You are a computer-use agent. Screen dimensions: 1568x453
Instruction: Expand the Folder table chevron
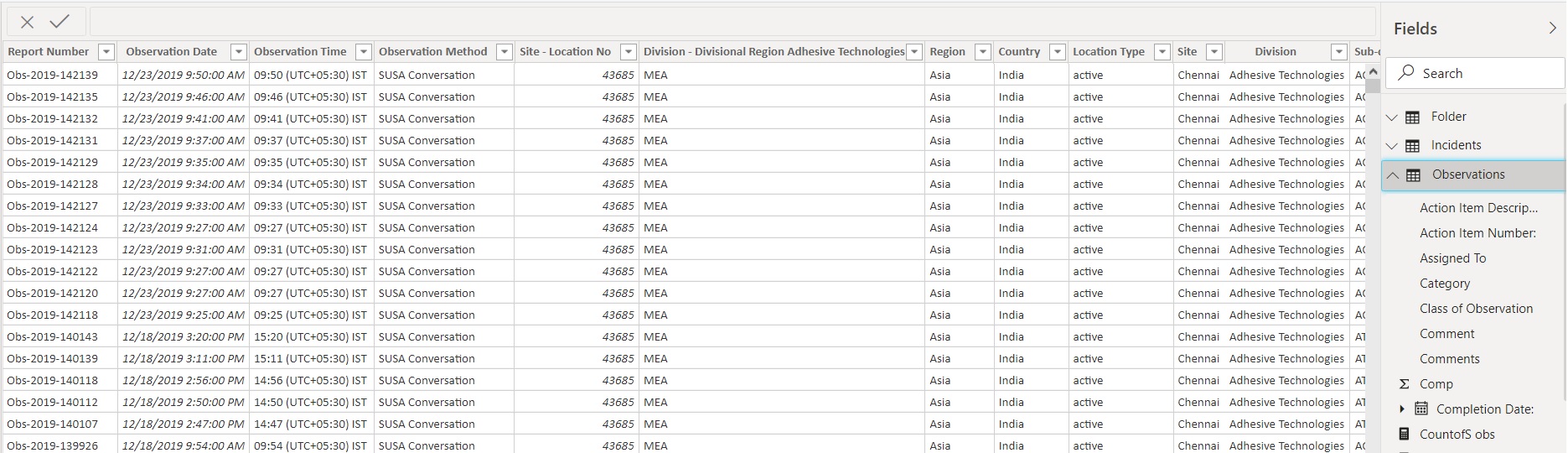tap(1392, 117)
